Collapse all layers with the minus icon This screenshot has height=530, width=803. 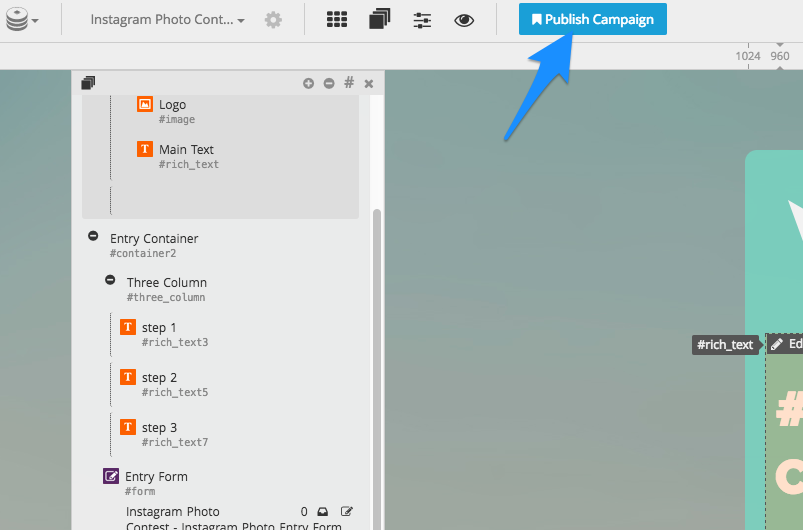[x=328, y=83]
